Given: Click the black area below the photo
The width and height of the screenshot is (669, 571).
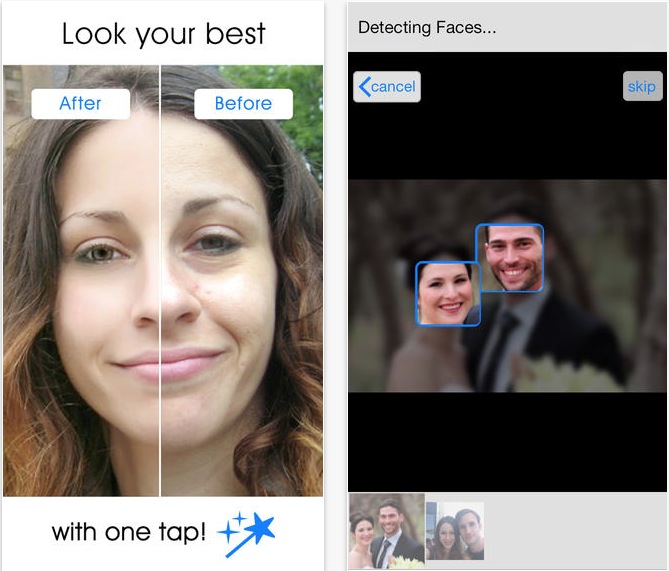Looking at the screenshot, I should 507,442.
